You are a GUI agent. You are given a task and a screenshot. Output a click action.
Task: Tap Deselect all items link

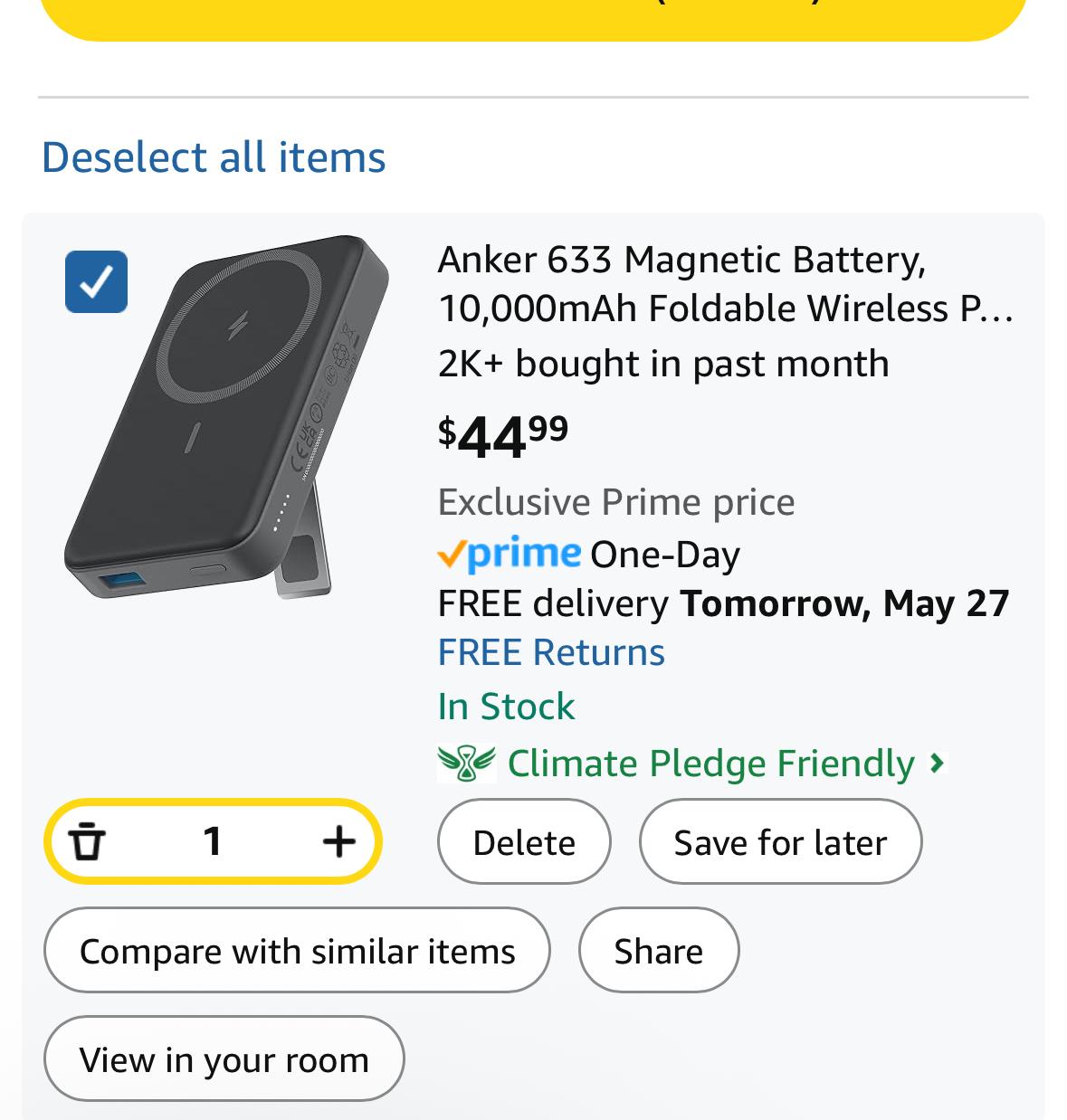tap(214, 157)
